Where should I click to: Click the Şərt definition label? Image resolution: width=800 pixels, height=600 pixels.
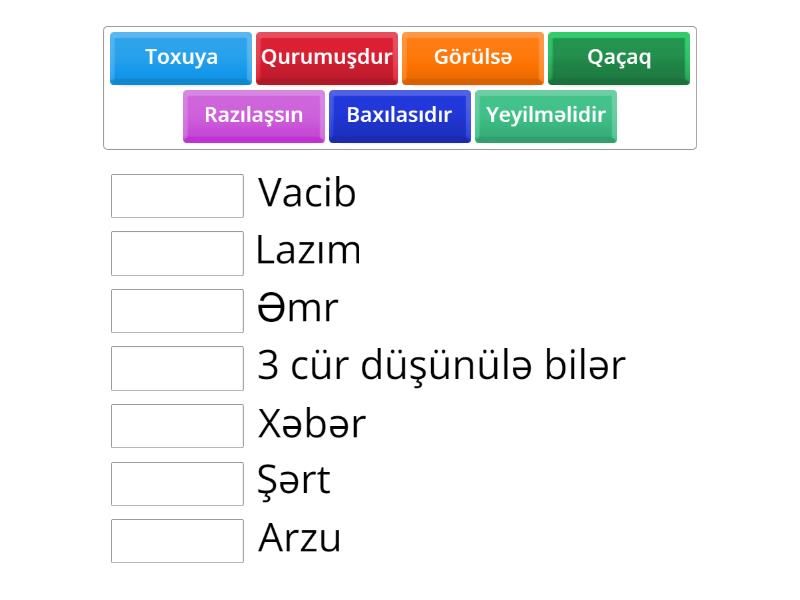[x=294, y=482]
